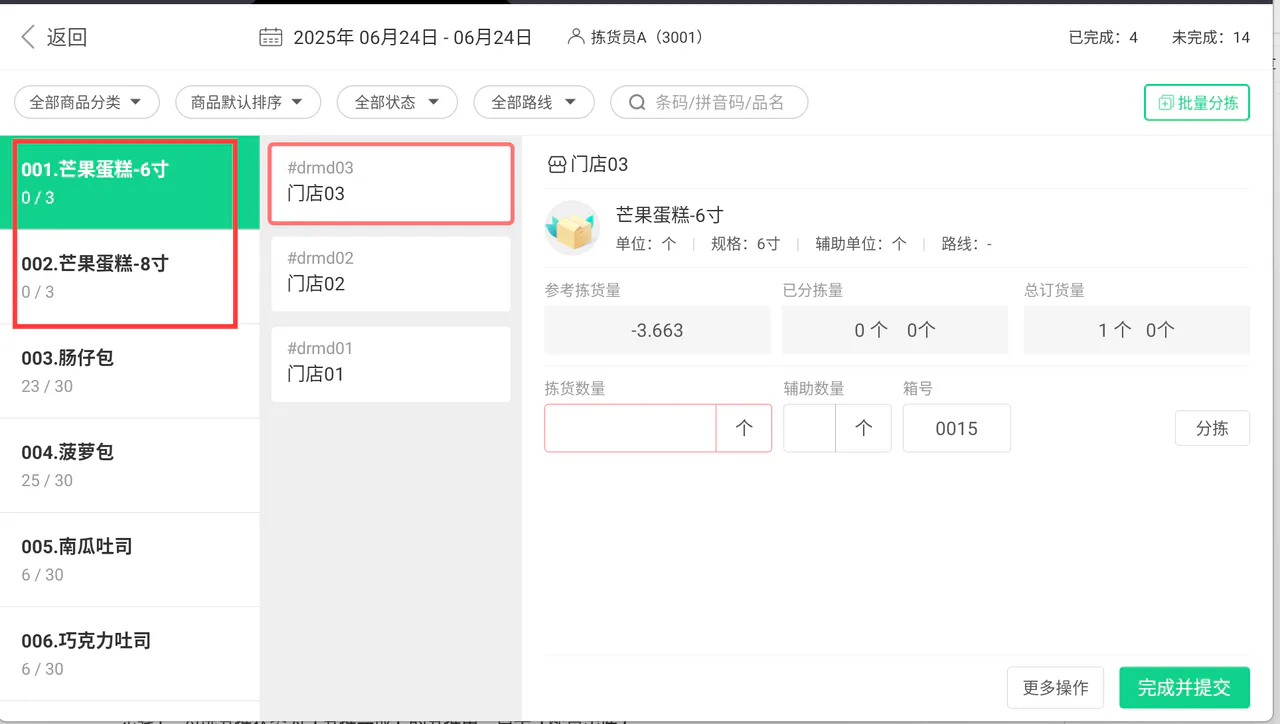This screenshot has height=724, width=1280.
Task: Click the 分拣 button
Action: (x=1212, y=428)
